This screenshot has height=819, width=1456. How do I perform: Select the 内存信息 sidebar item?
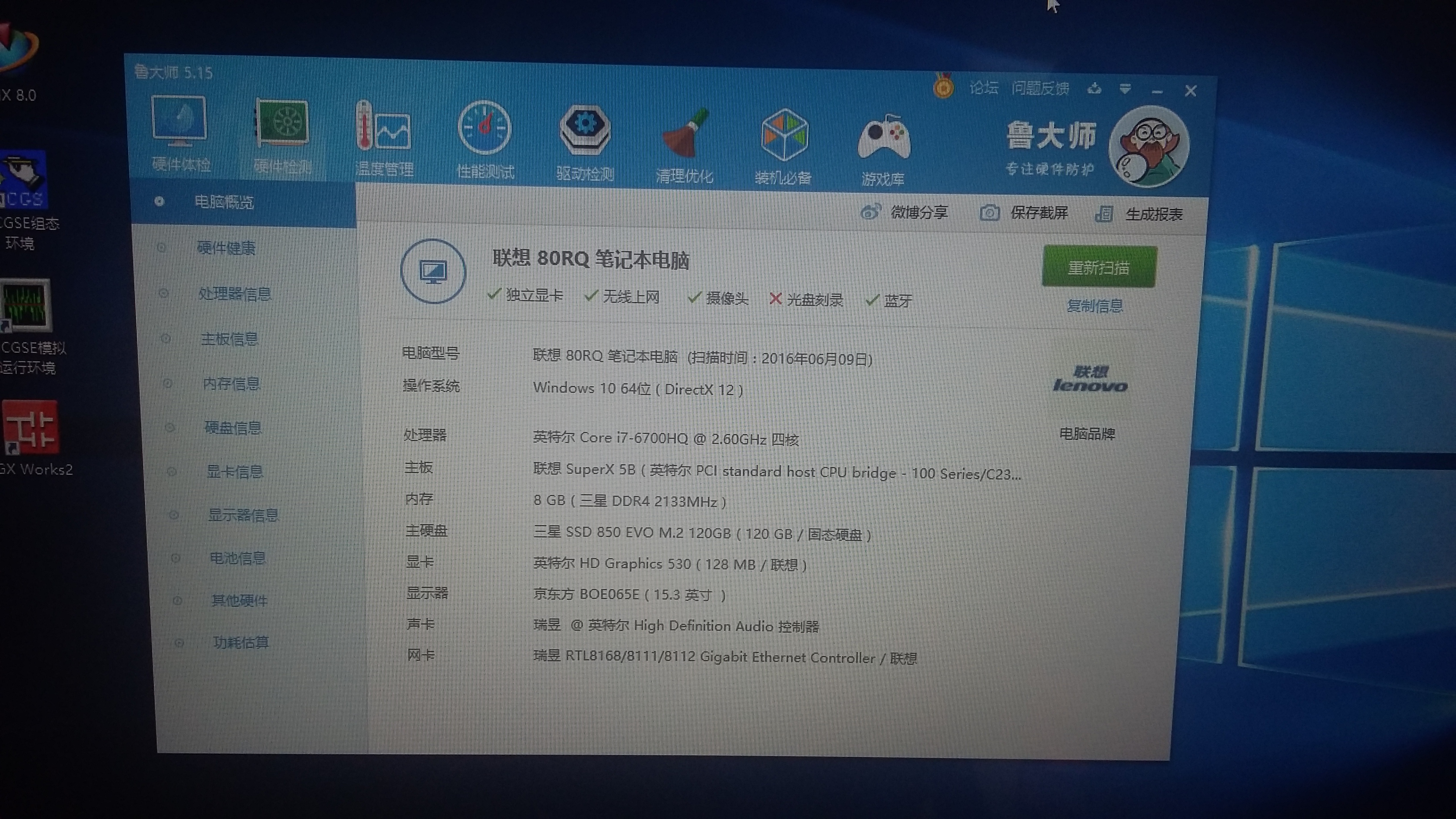pos(231,384)
